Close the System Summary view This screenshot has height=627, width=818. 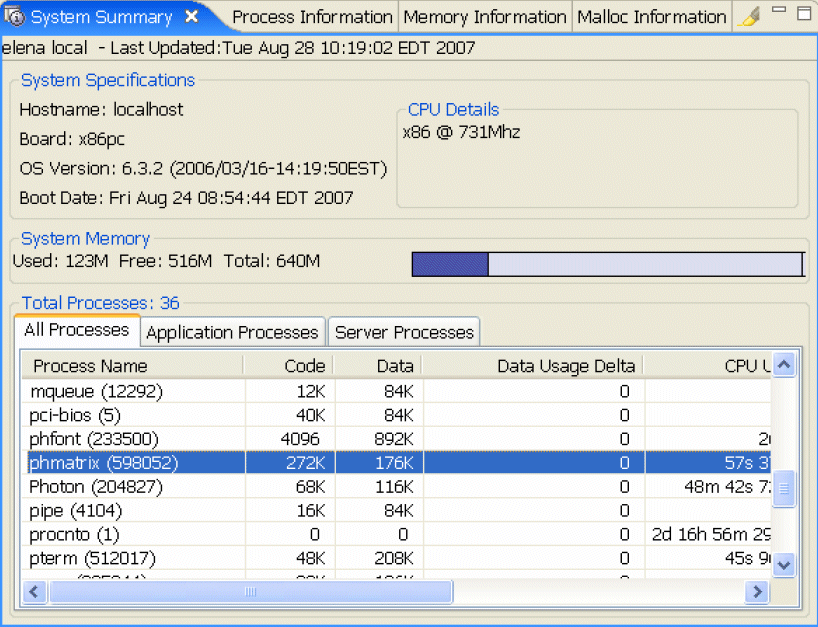coord(190,16)
